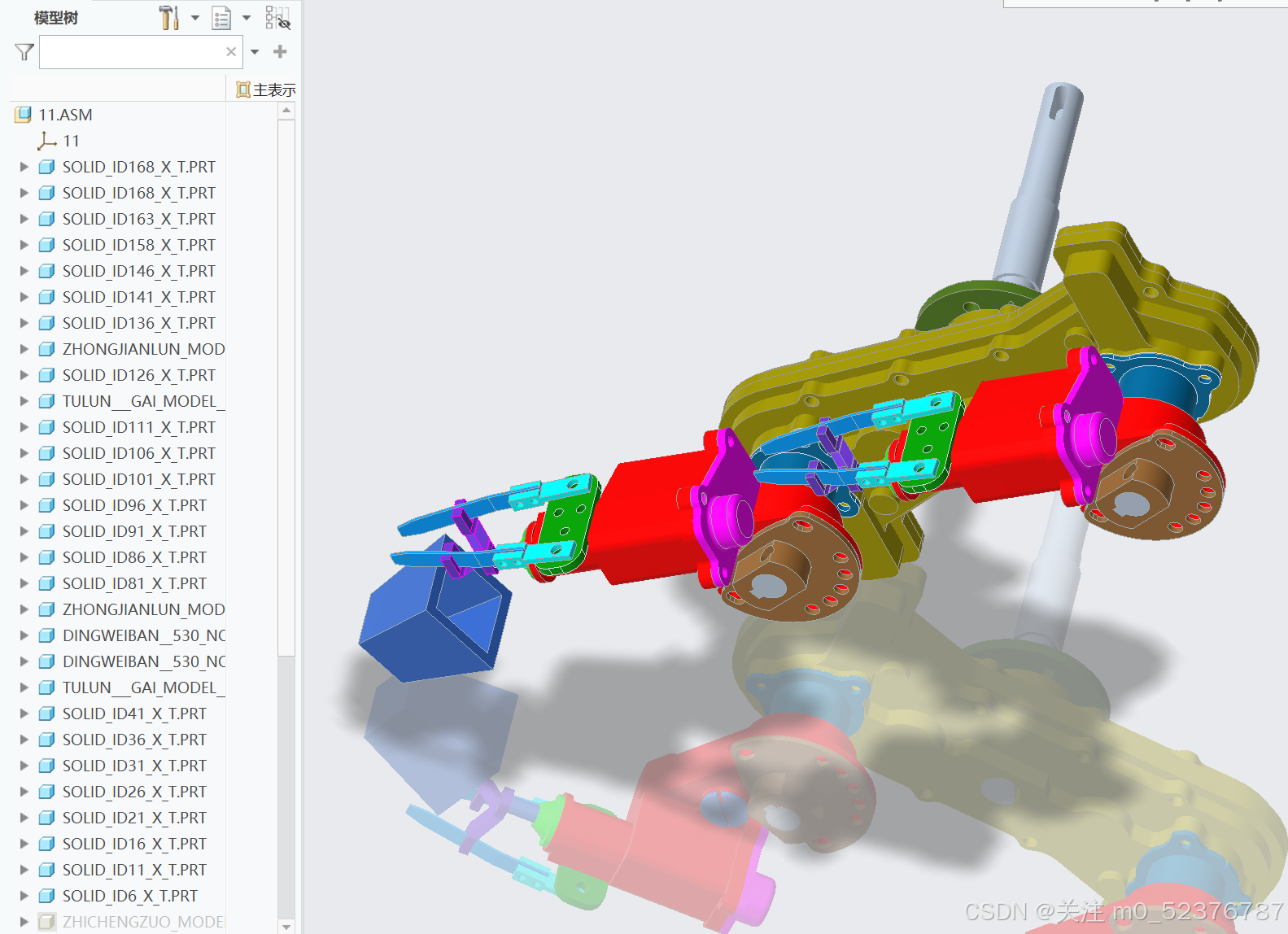Click the show/hide tree items eye icon

[x=277, y=18]
